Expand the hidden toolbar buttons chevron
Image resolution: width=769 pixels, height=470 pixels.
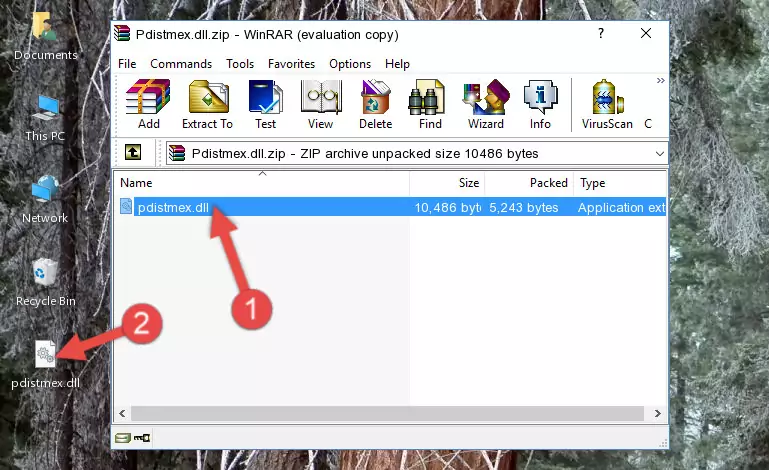(661, 80)
